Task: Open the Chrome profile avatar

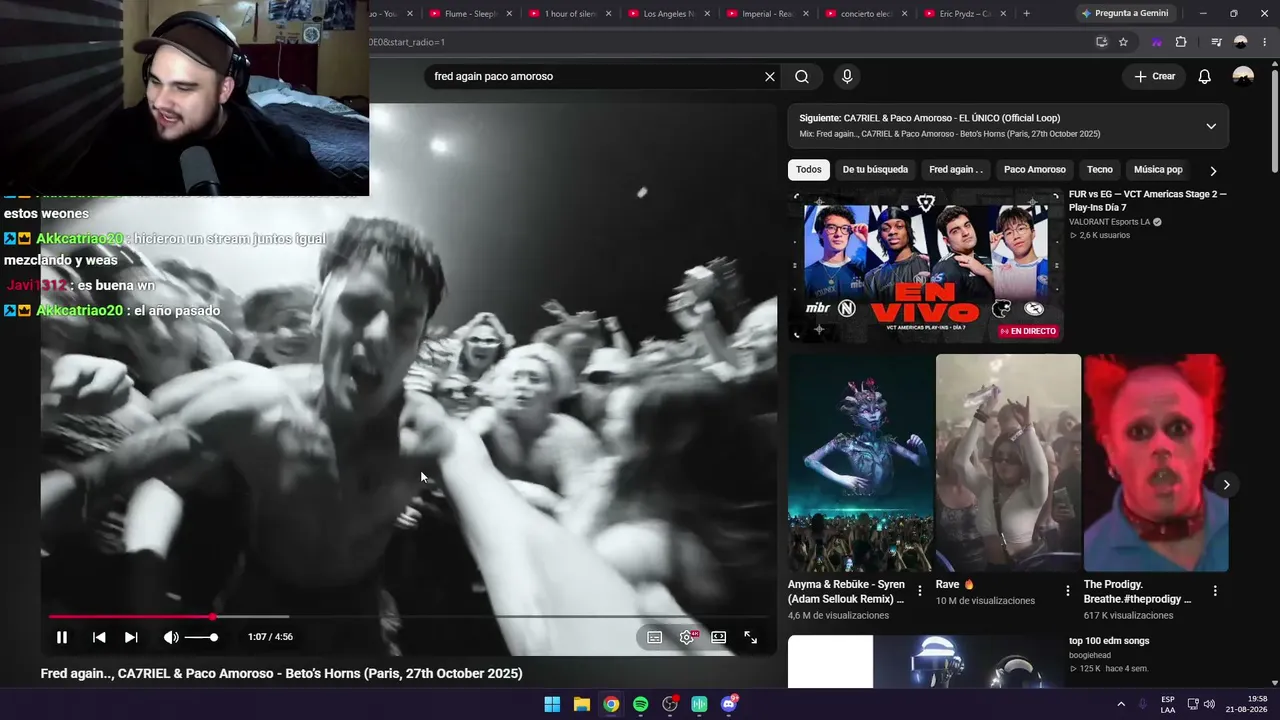Action: click(x=1241, y=42)
